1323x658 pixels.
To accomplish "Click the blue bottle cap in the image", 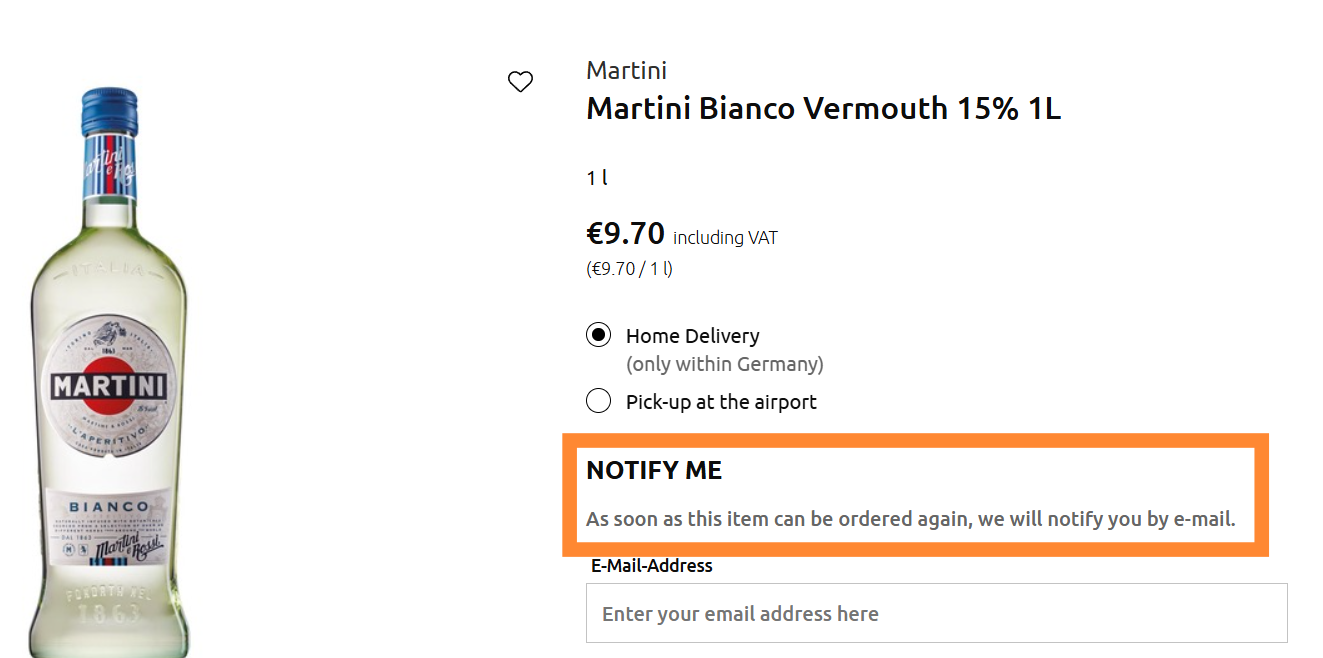I will click(x=109, y=101).
